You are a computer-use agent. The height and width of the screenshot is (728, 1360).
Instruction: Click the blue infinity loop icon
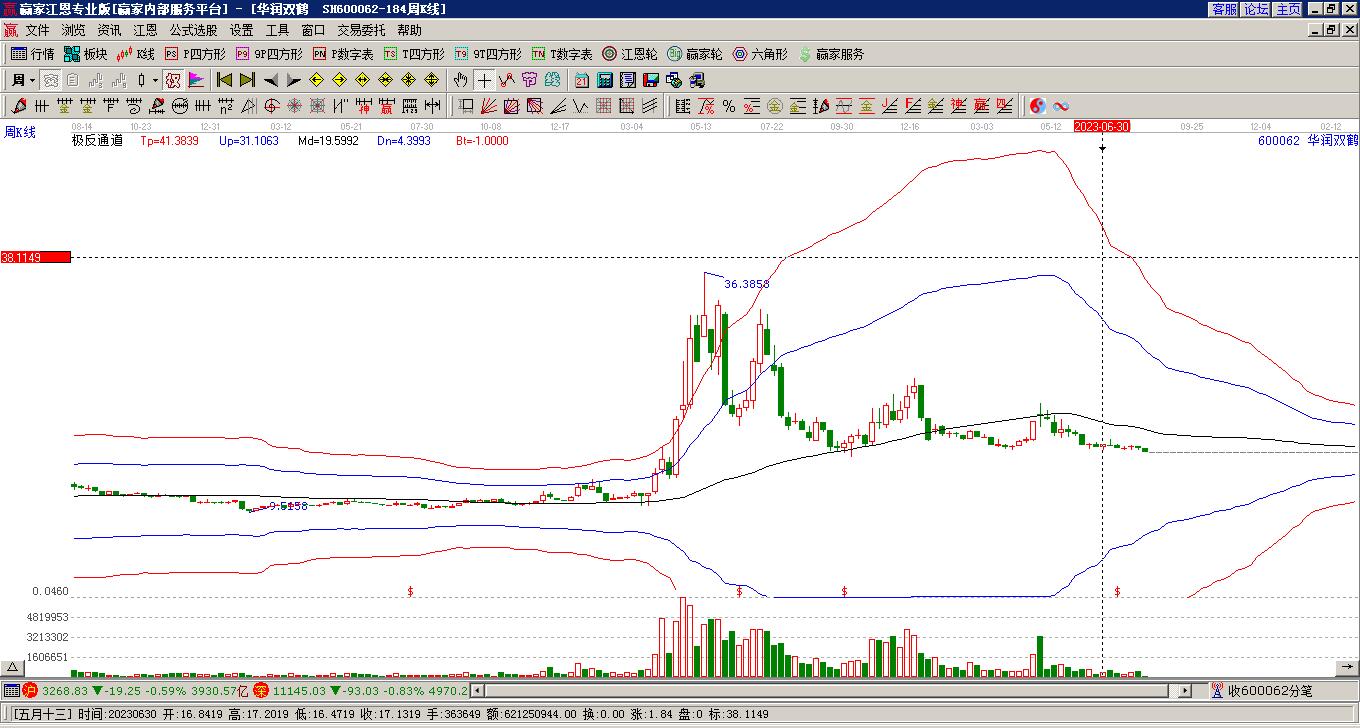1061,106
